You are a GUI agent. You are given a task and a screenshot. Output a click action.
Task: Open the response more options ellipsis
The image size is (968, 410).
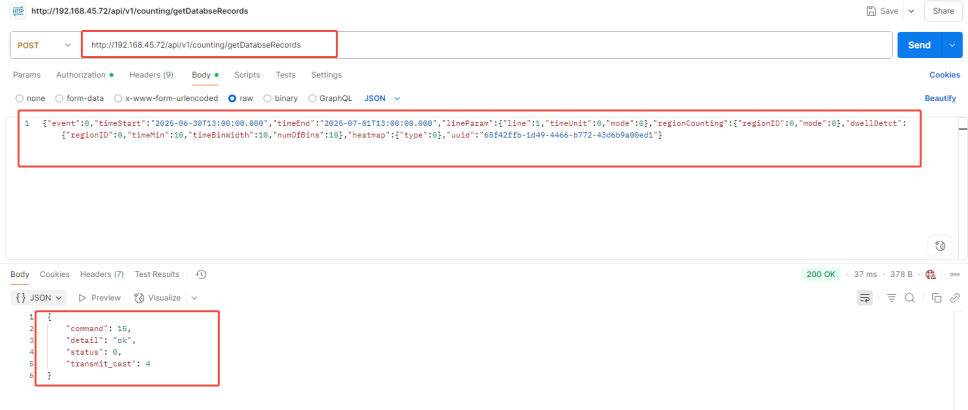[954, 274]
